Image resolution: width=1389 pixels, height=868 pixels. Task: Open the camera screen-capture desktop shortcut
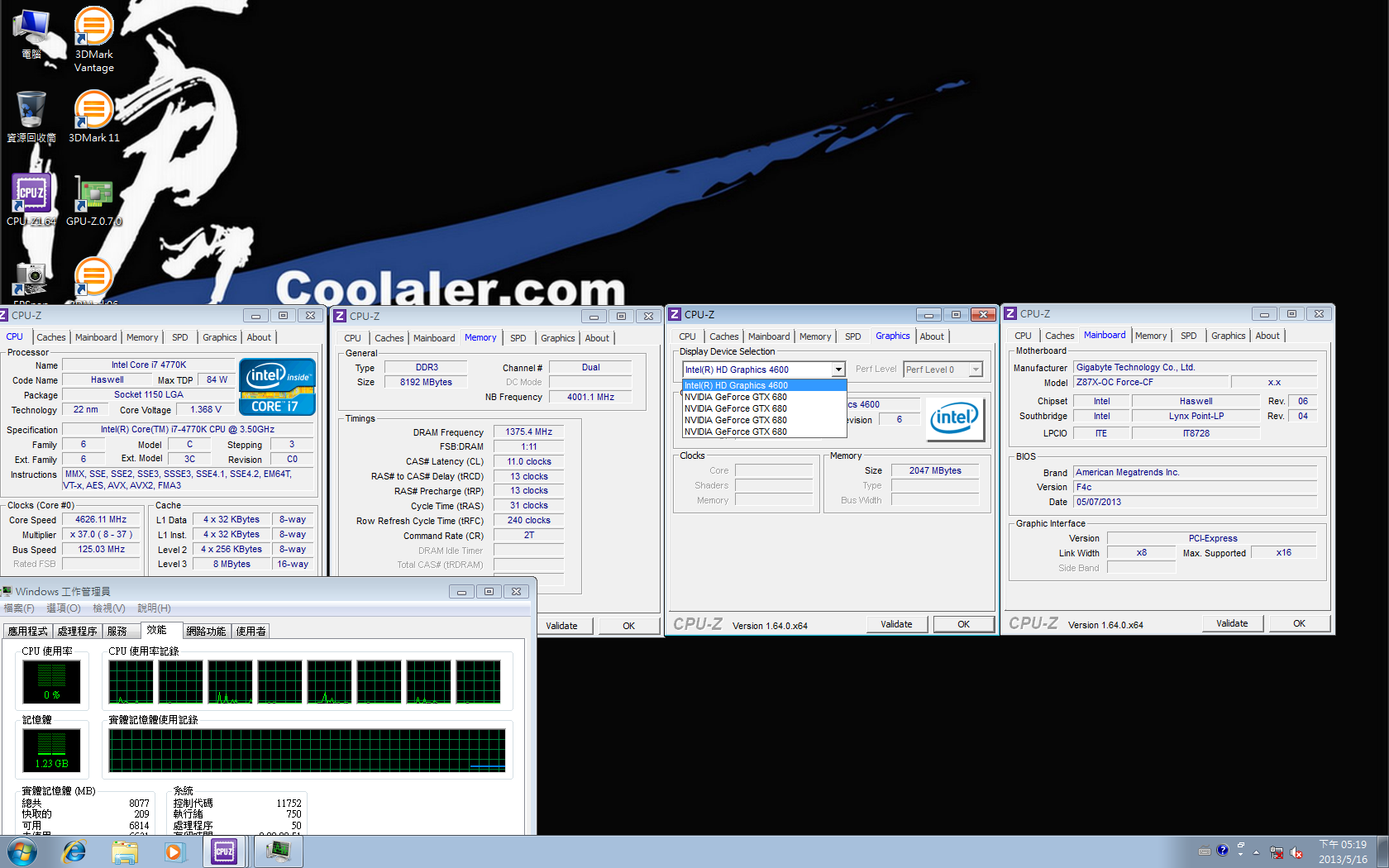(31, 281)
